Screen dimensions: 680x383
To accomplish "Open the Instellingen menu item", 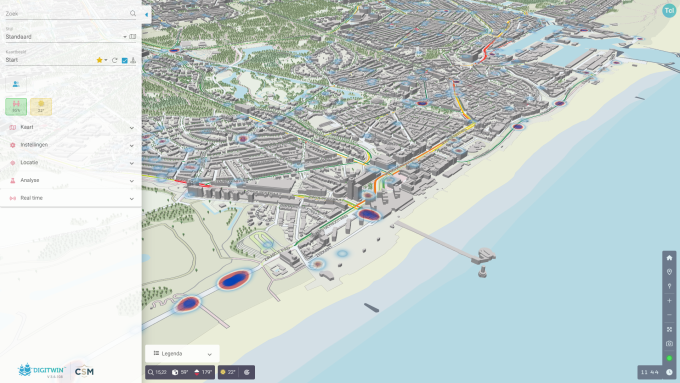I will pyautogui.click(x=71, y=145).
